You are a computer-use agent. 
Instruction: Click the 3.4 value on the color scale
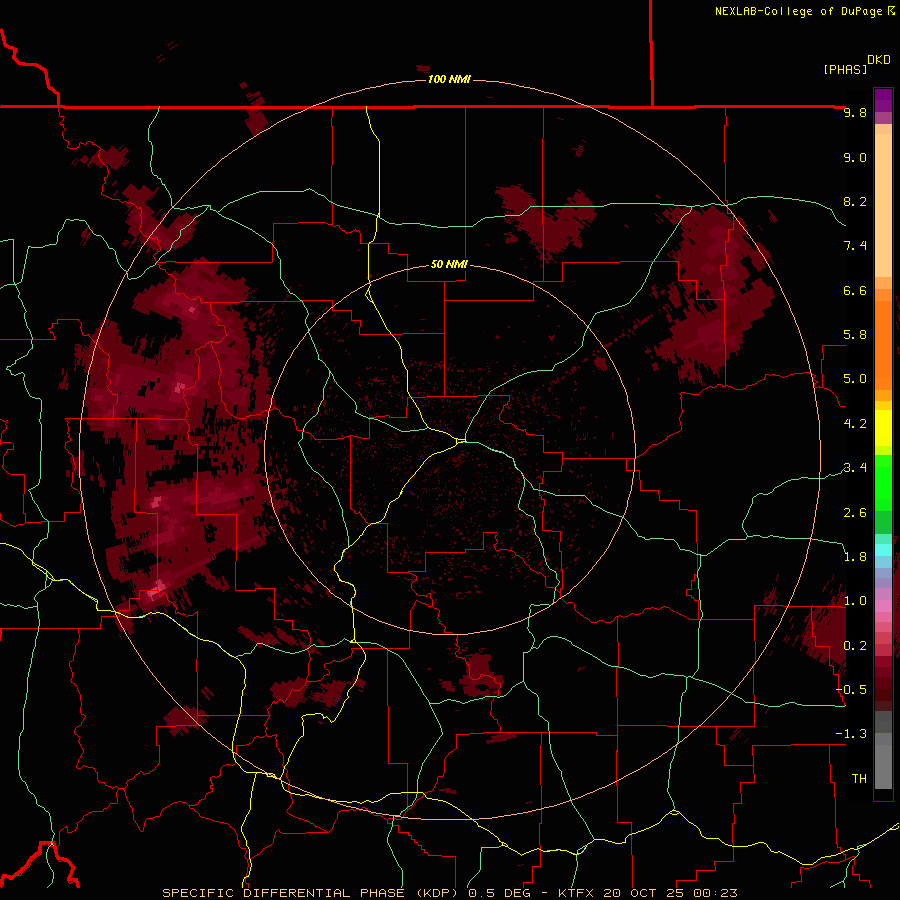pyautogui.click(x=855, y=468)
